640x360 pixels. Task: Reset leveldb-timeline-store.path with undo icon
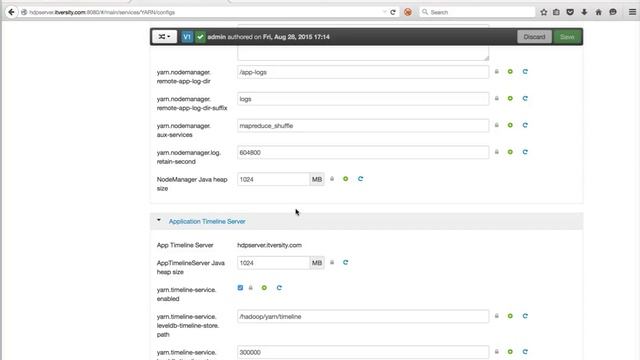[x=525, y=316]
